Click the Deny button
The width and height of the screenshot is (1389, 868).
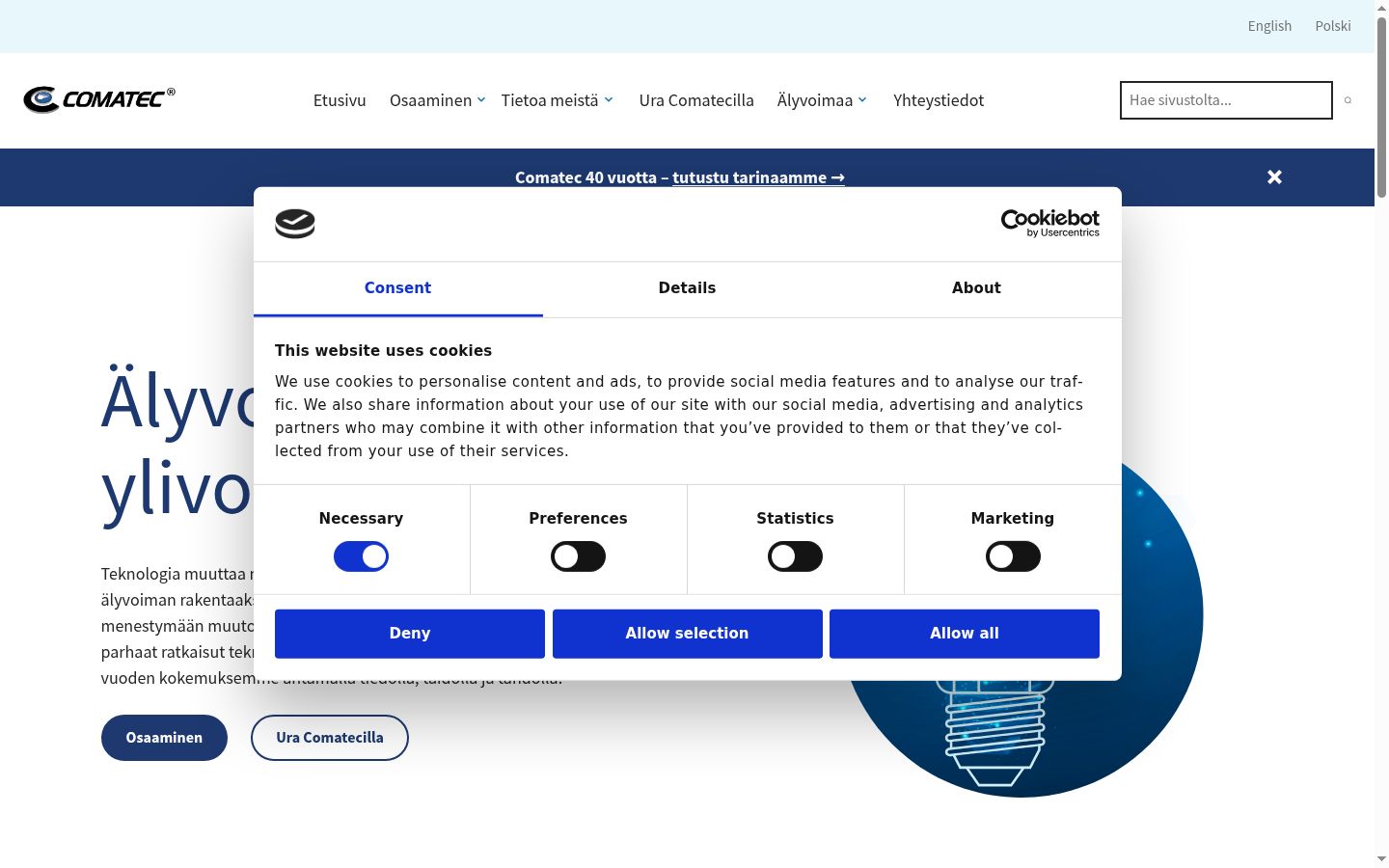410,634
